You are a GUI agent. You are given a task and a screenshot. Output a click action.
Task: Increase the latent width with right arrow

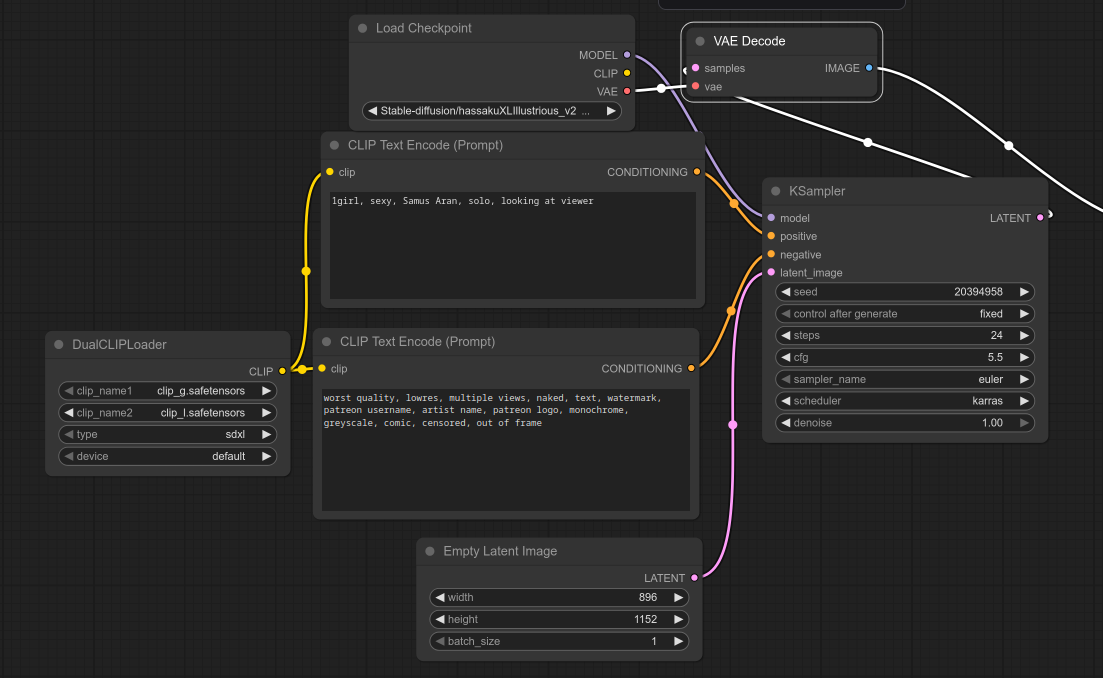click(x=678, y=597)
